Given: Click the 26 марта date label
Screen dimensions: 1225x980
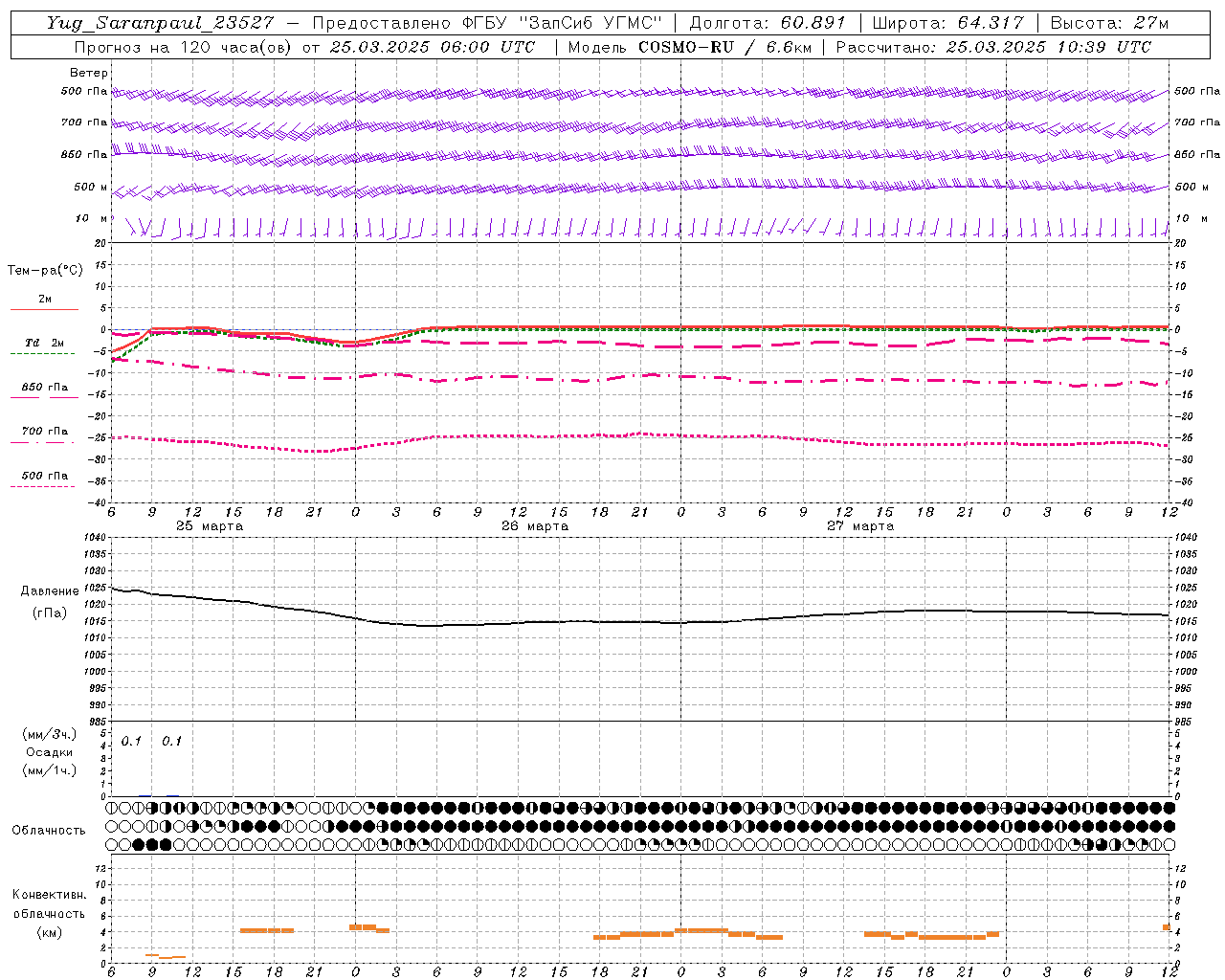Looking at the screenshot, I should (x=535, y=526).
